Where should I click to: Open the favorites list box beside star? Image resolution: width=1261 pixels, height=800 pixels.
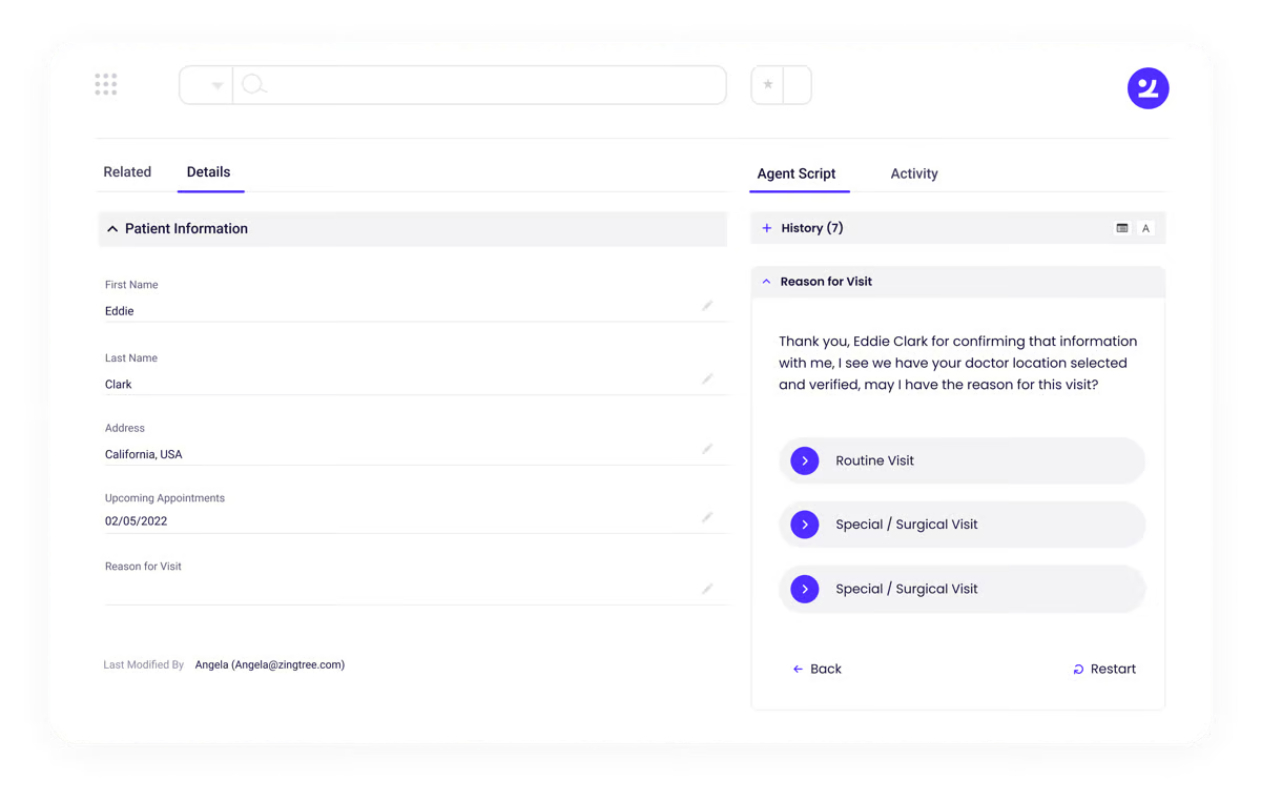pyautogui.click(x=797, y=85)
